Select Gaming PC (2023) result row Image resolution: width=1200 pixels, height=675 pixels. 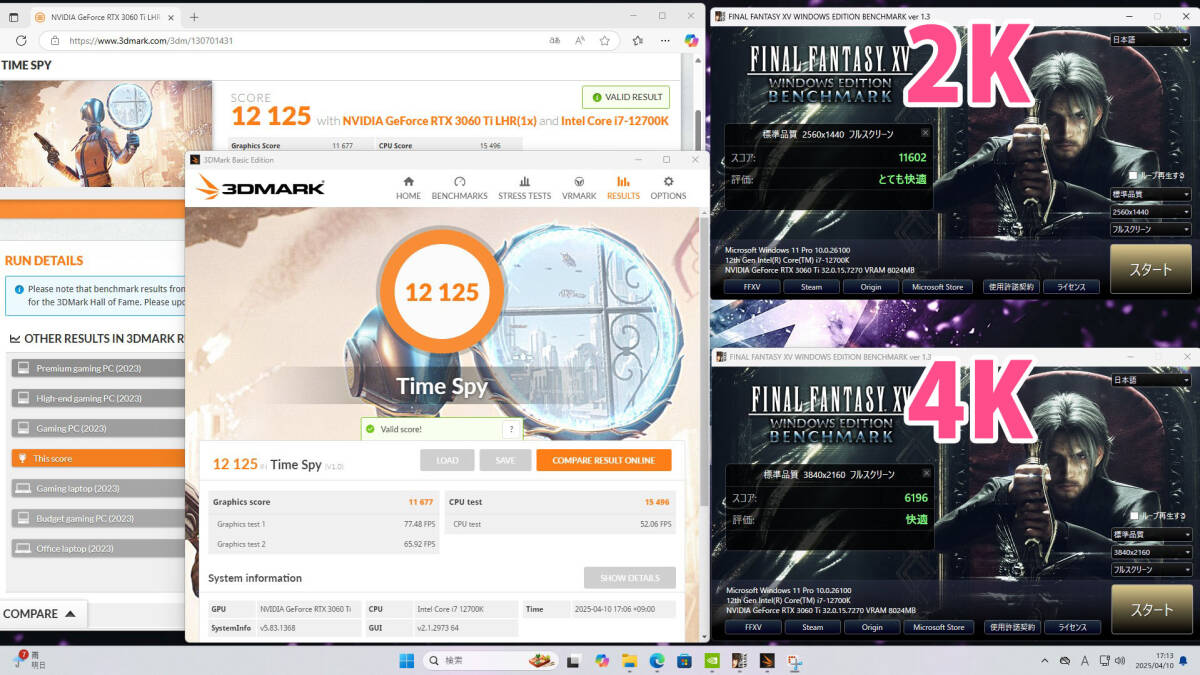coord(98,428)
